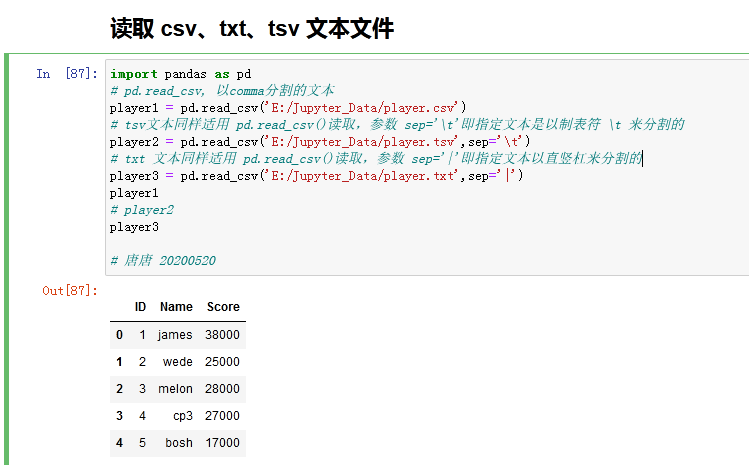Click the path string 'E:/Jupyter_Data/player.txt'
The image size is (749, 465).
363,176
